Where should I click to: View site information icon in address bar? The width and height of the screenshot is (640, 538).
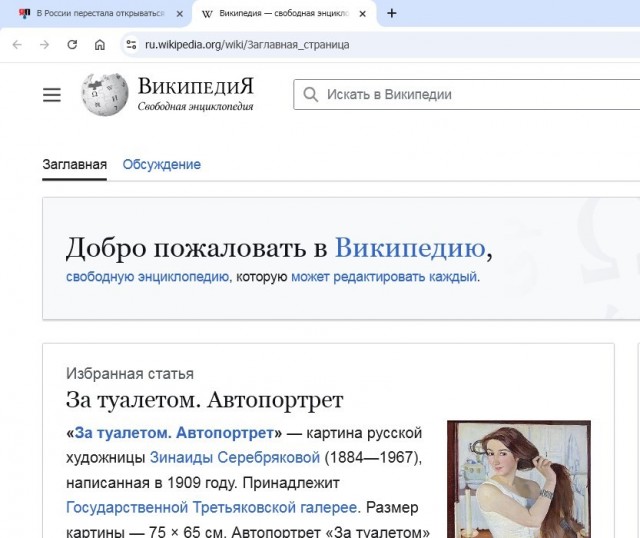coord(131,44)
